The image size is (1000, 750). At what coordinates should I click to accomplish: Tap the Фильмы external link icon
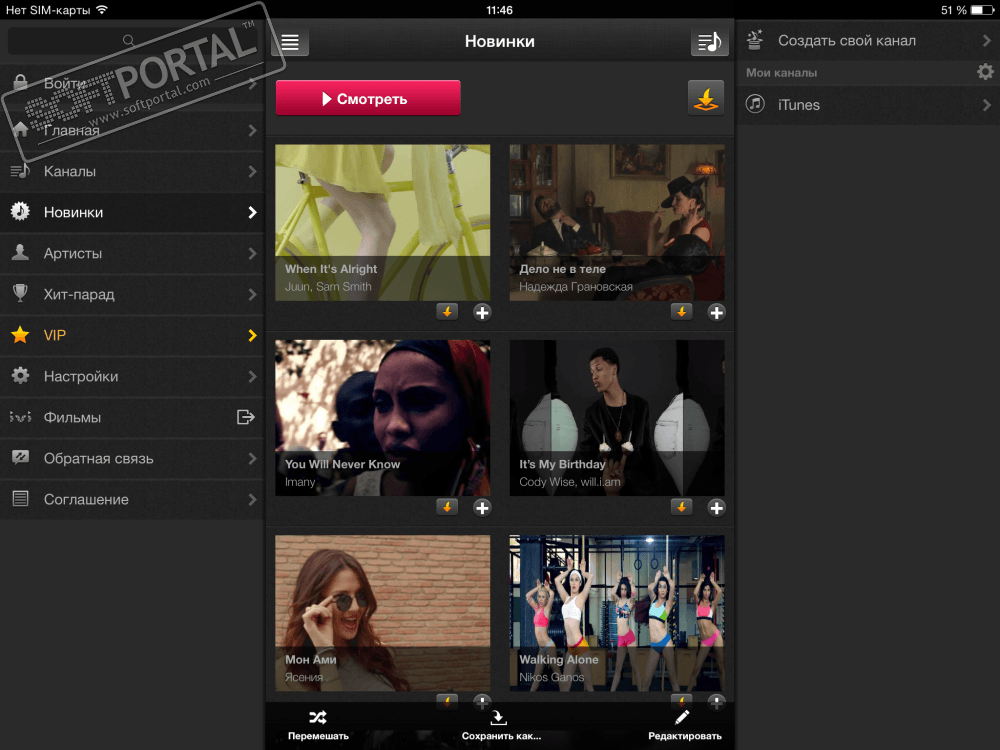pos(246,417)
